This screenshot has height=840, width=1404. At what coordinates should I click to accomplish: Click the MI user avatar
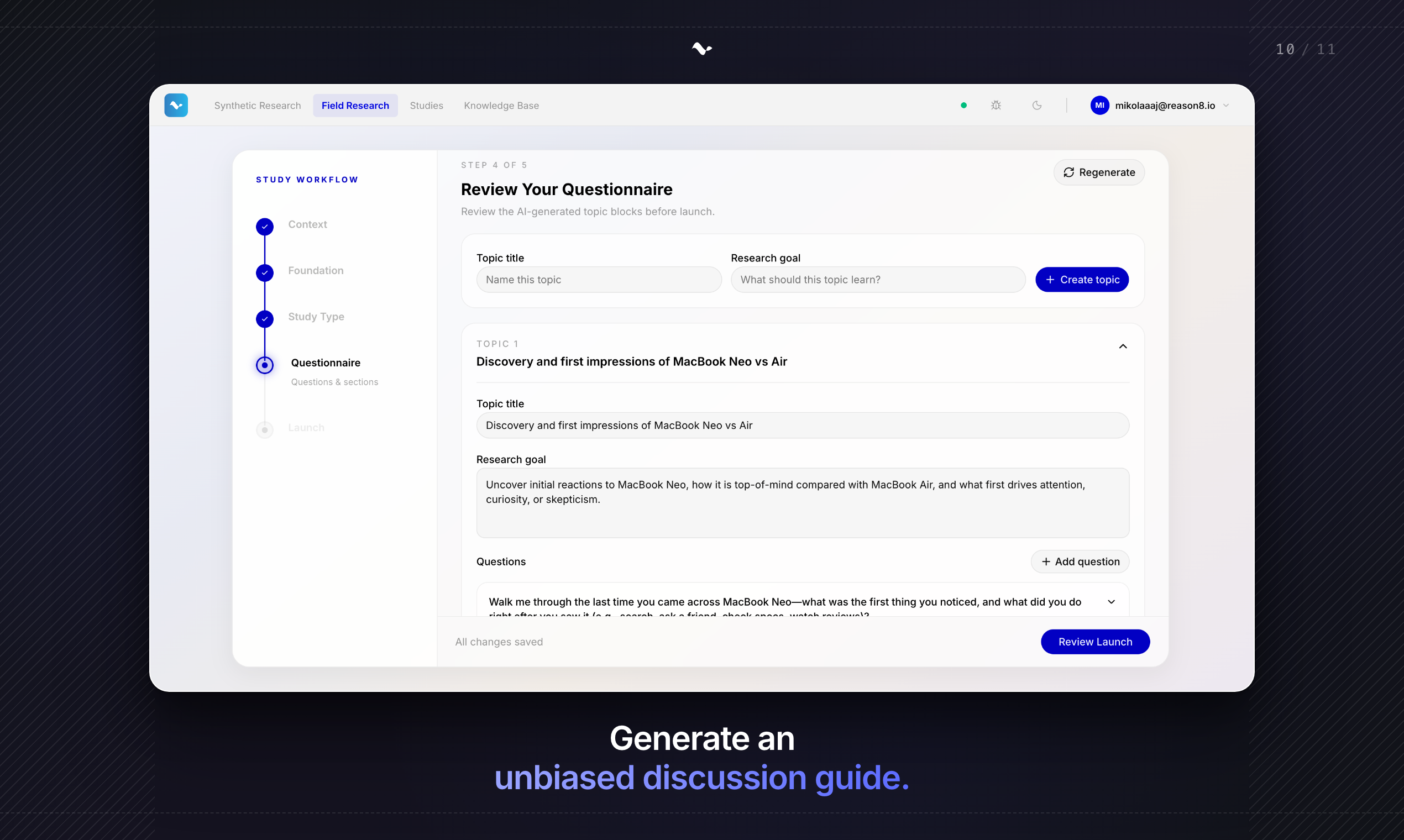coord(1099,106)
